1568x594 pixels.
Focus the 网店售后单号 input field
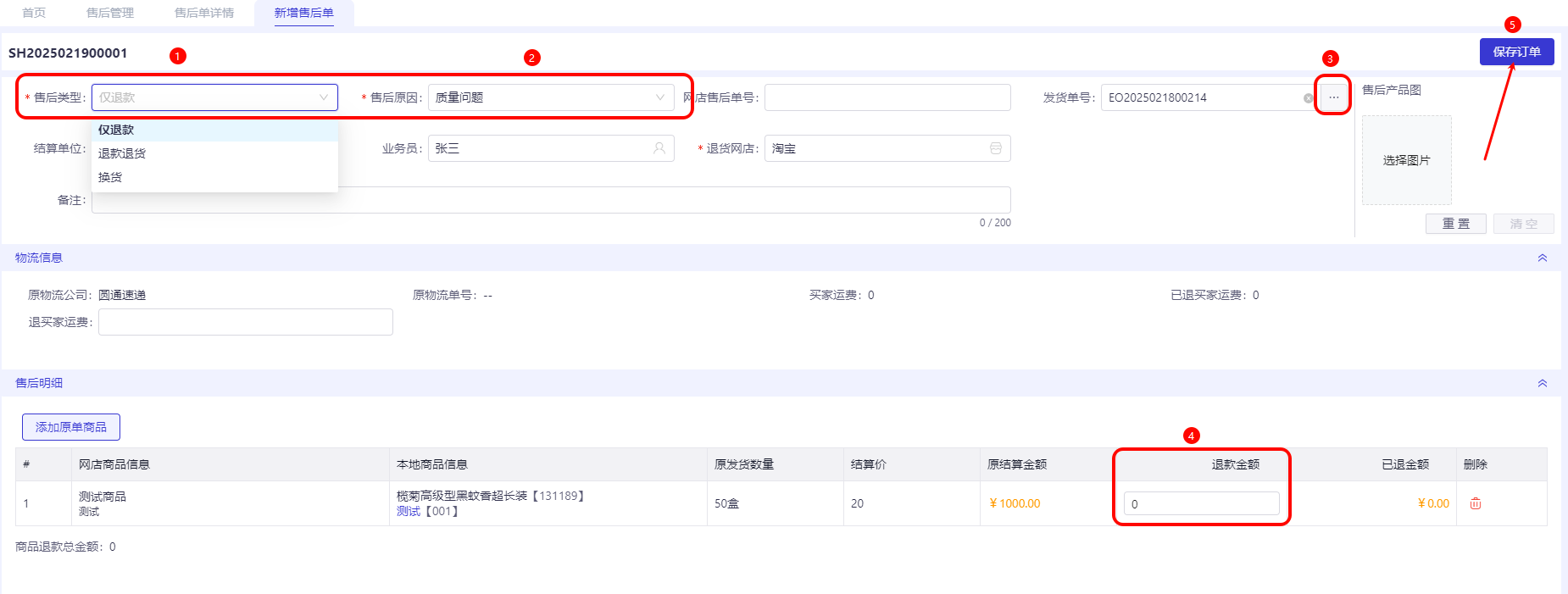(887, 97)
